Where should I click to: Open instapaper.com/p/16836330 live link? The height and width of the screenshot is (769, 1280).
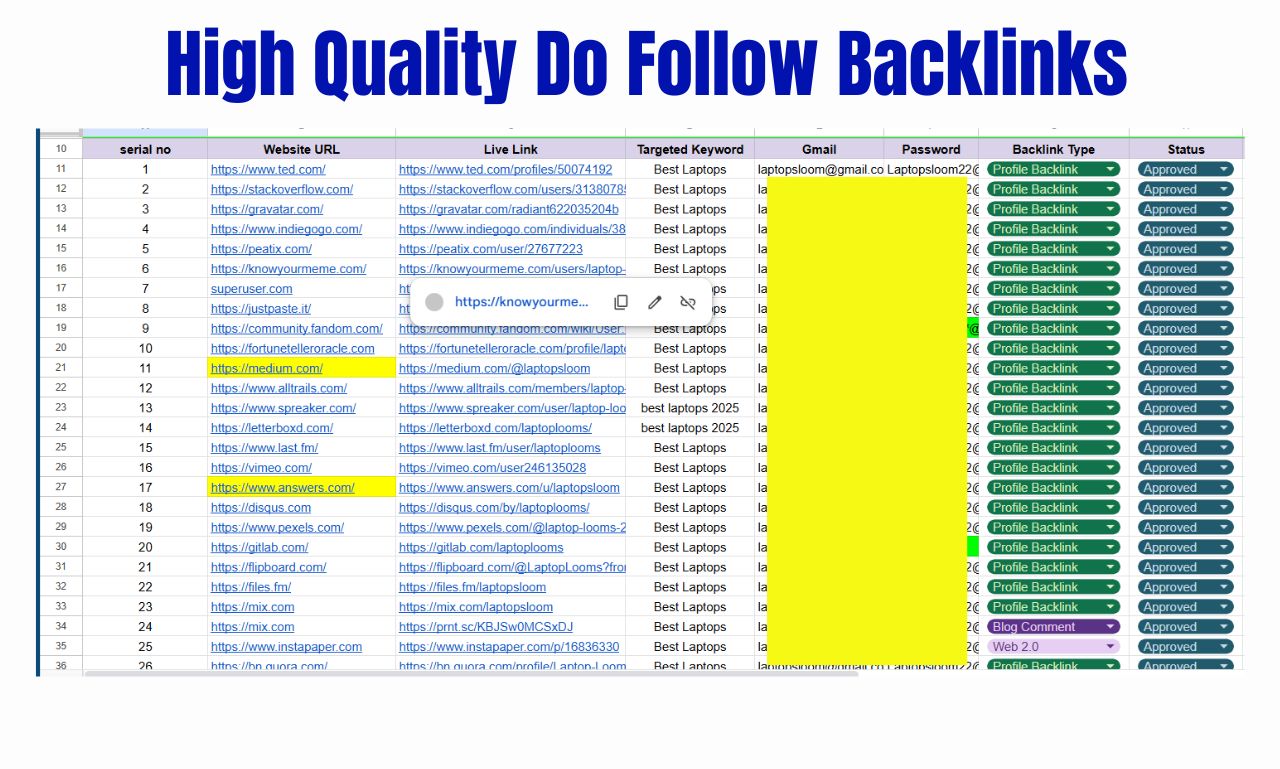point(509,647)
